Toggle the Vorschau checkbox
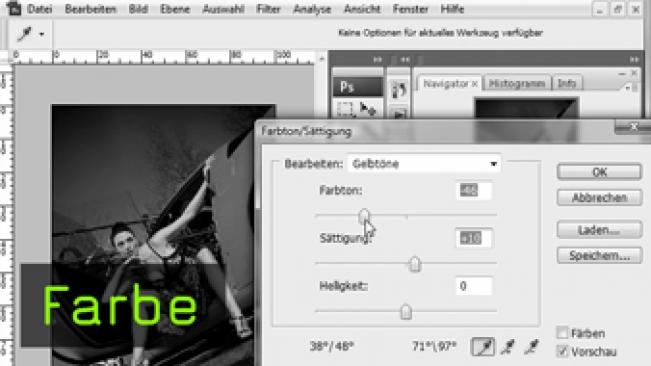Viewport: 651px width, 366px height. coord(562,351)
